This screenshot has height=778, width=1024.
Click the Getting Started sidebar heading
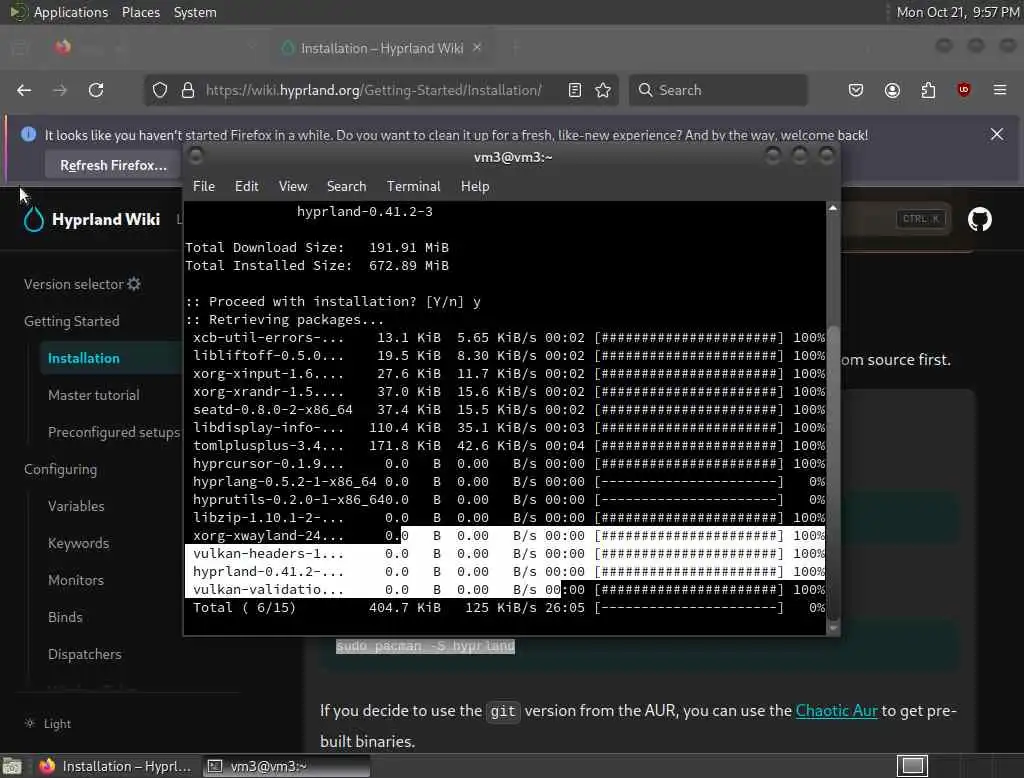(x=72, y=321)
